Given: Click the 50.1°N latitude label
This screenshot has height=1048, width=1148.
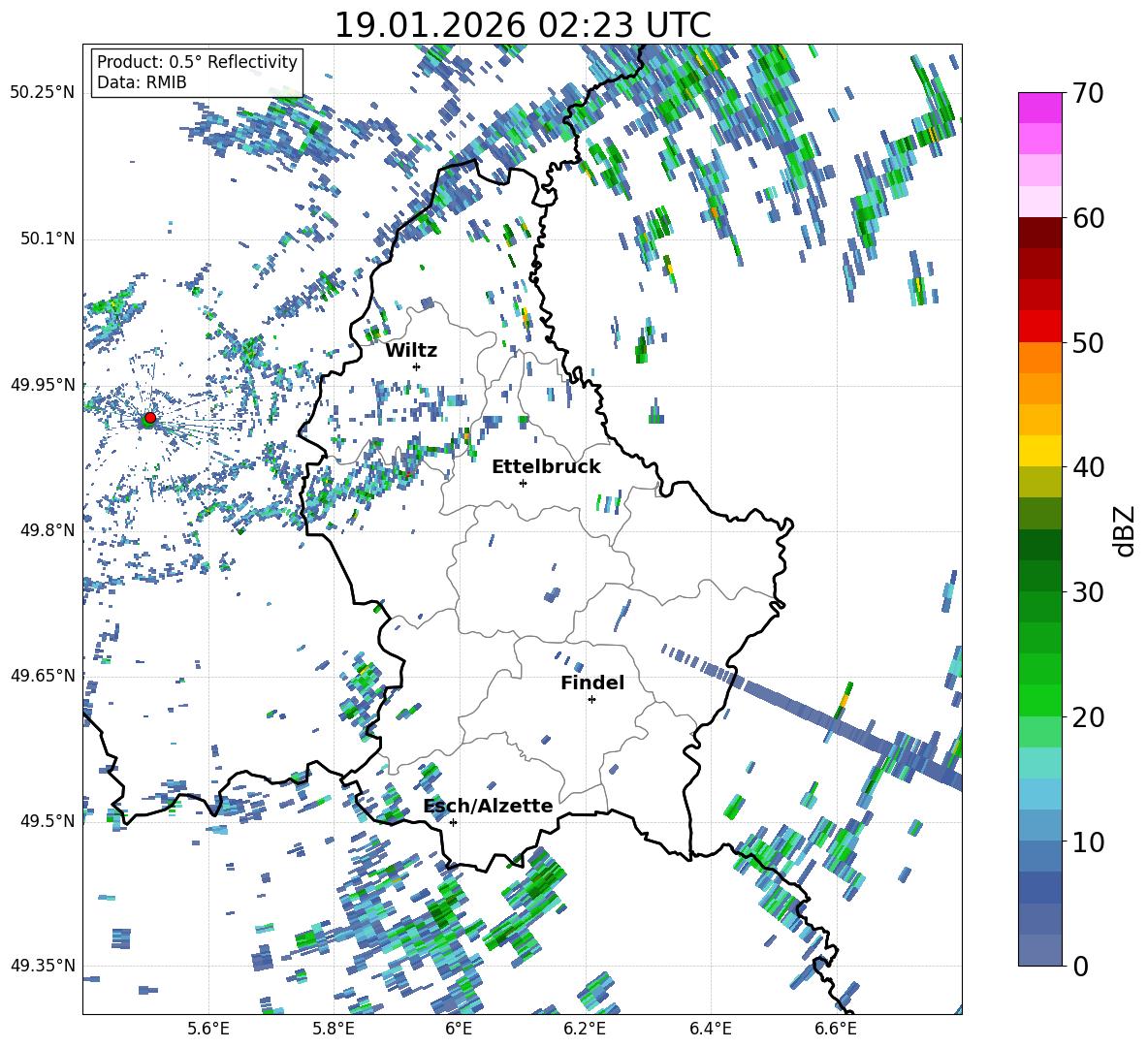Looking at the screenshot, I should pyautogui.click(x=47, y=238).
